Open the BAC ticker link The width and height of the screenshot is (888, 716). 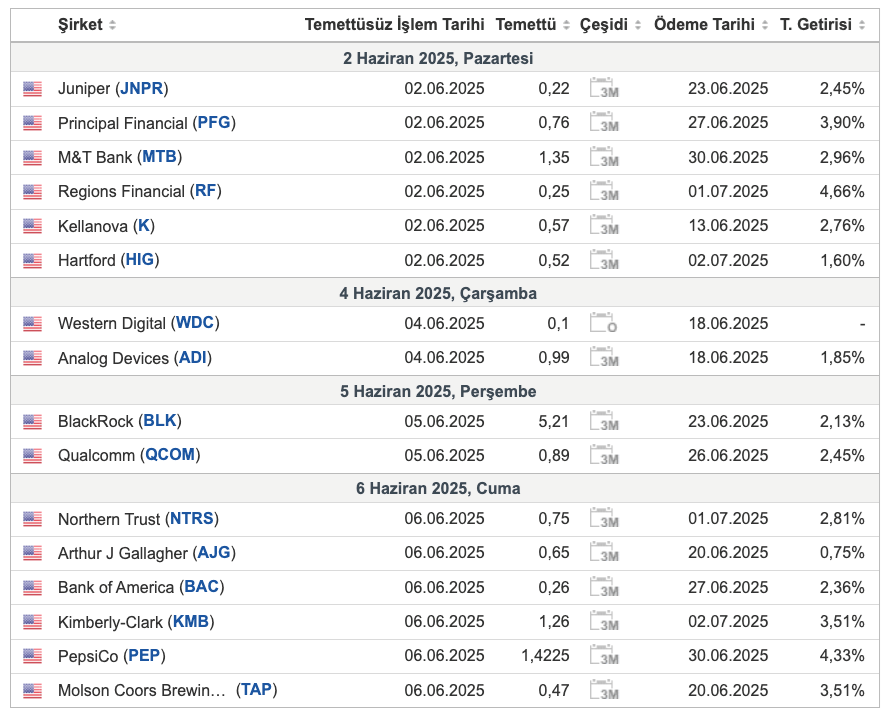point(202,587)
